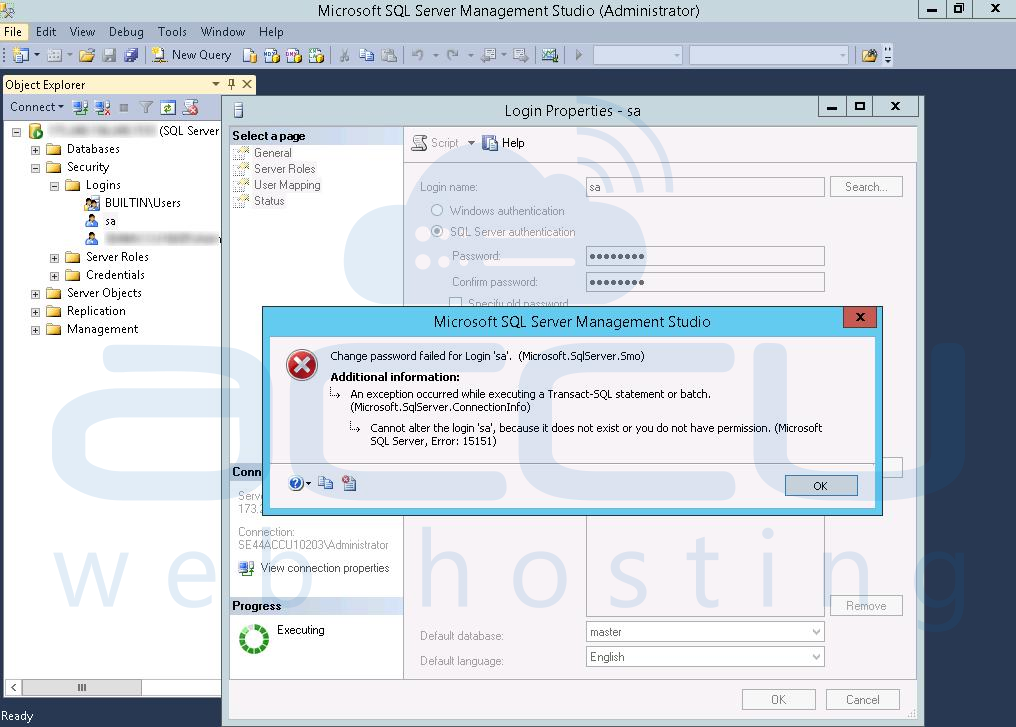This screenshot has height=727, width=1016.
Task: Click the Copy toolbar icon
Action: (x=367, y=56)
